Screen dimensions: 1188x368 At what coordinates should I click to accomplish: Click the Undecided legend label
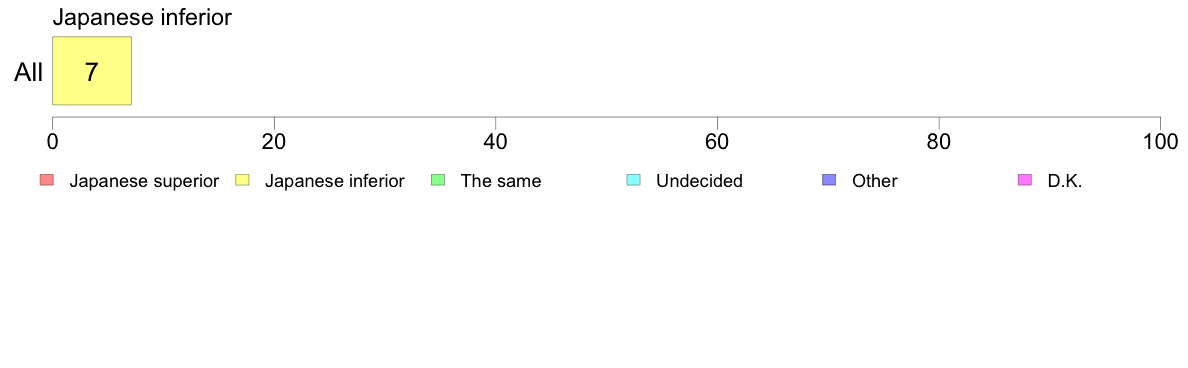click(x=699, y=181)
